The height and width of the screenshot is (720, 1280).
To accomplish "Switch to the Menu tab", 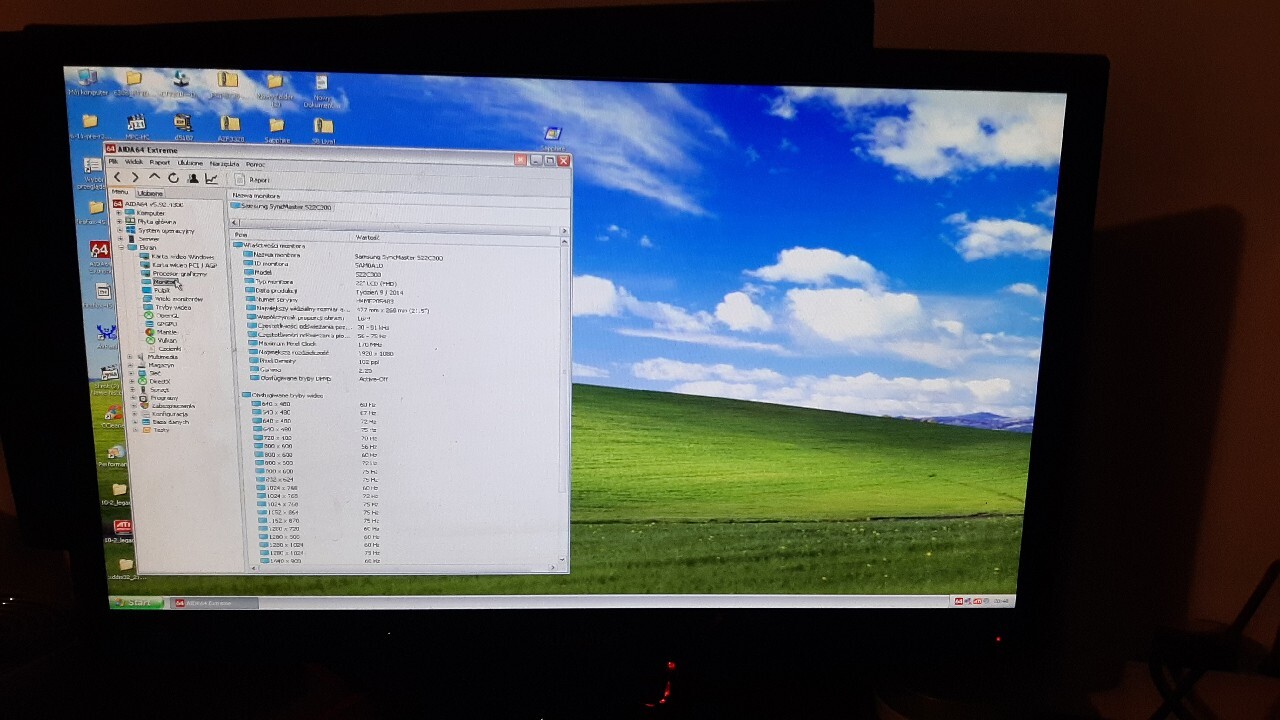I will pyautogui.click(x=120, y=192).
